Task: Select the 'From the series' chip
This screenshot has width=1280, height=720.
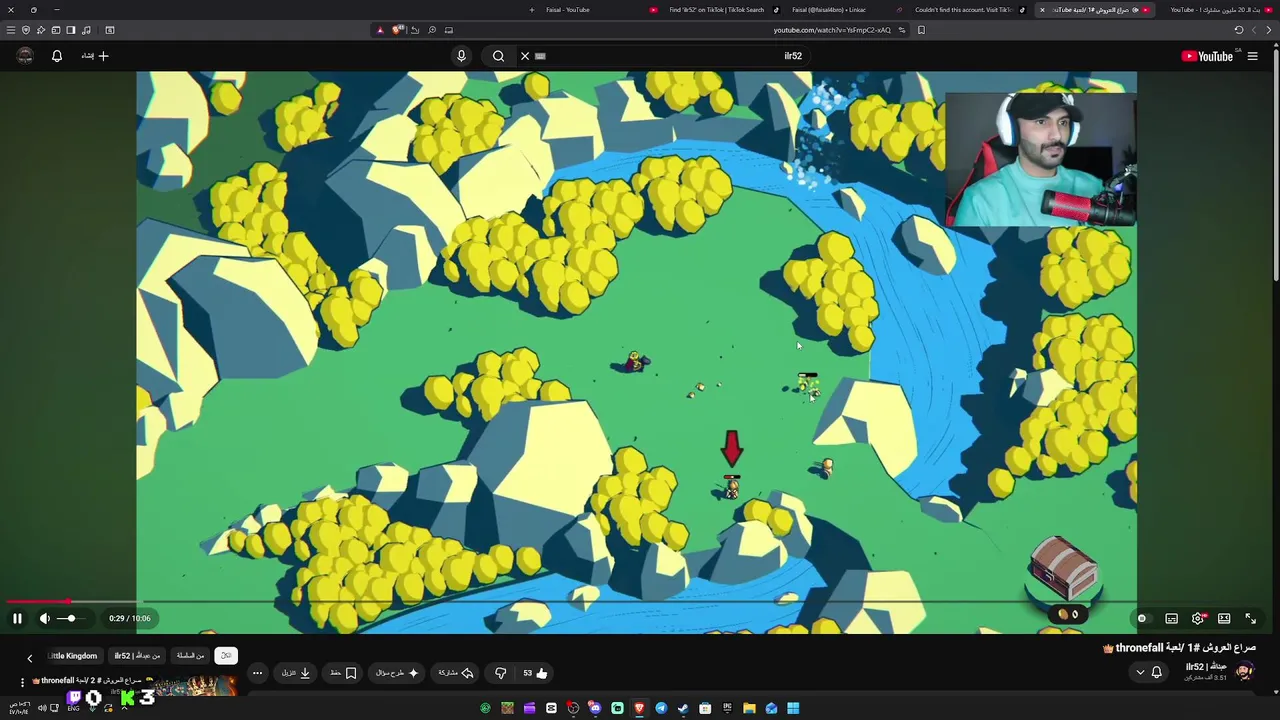Action: (x=190, y=656)
